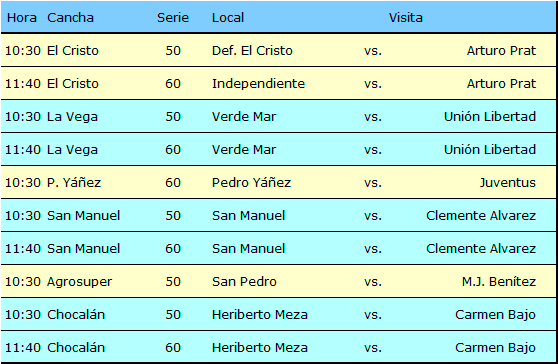558x364 pixels.
Task: Click the Hora column header
Action: 22,17
